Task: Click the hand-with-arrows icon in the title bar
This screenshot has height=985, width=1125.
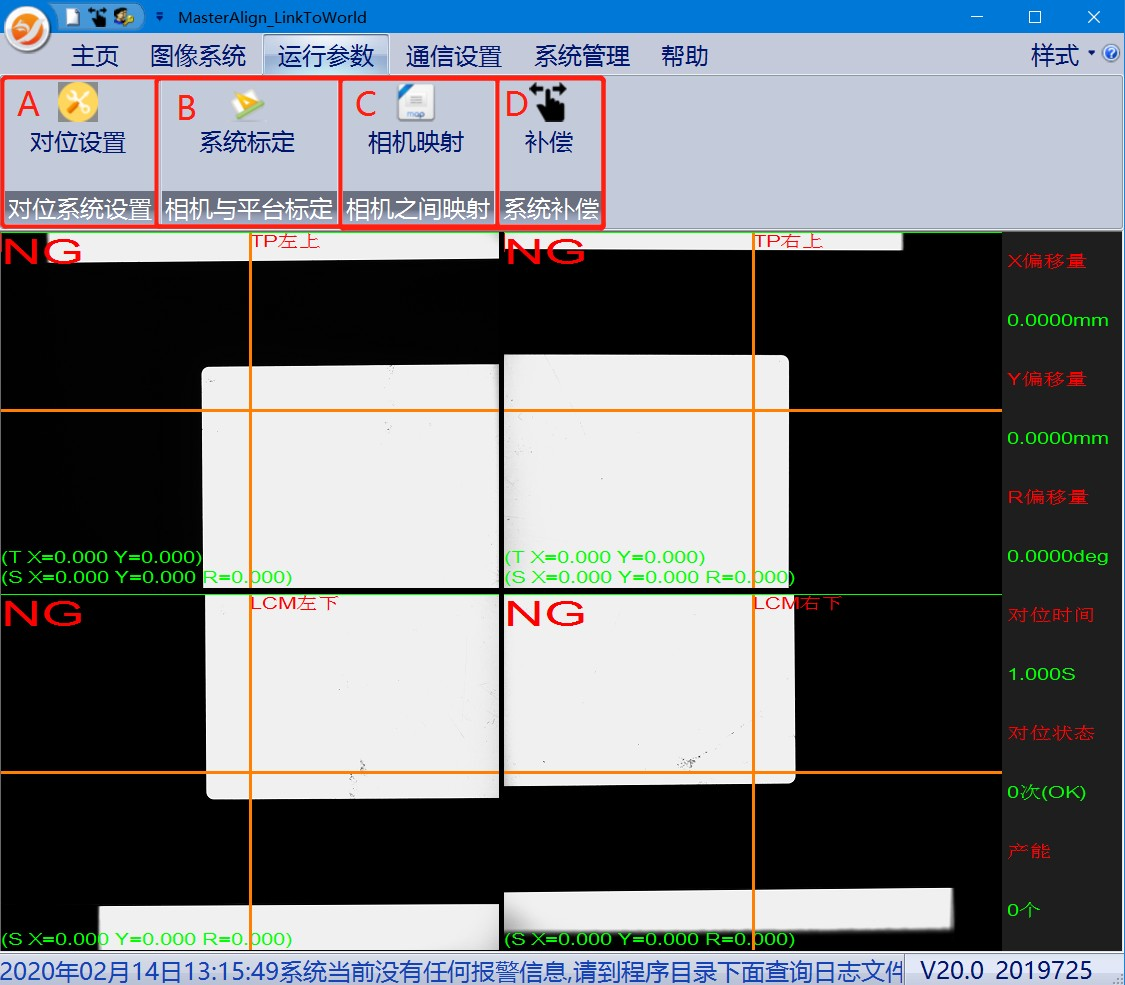Action: point(97,17)
